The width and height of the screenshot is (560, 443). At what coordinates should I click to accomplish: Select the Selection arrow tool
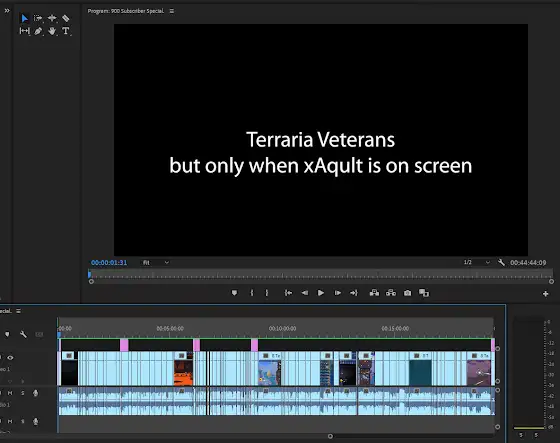(x=24, y=18)
